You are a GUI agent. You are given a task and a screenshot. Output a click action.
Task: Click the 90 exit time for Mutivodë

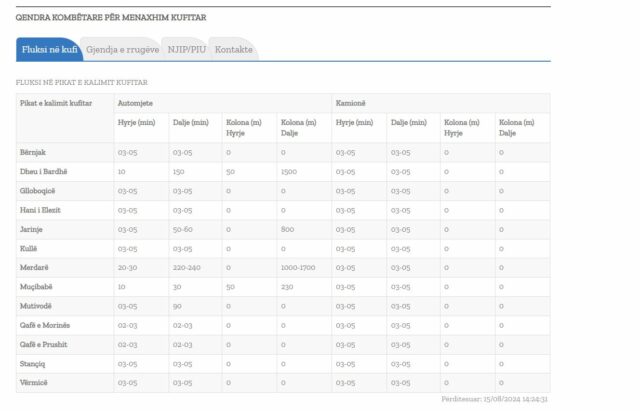tap(177, 306)
